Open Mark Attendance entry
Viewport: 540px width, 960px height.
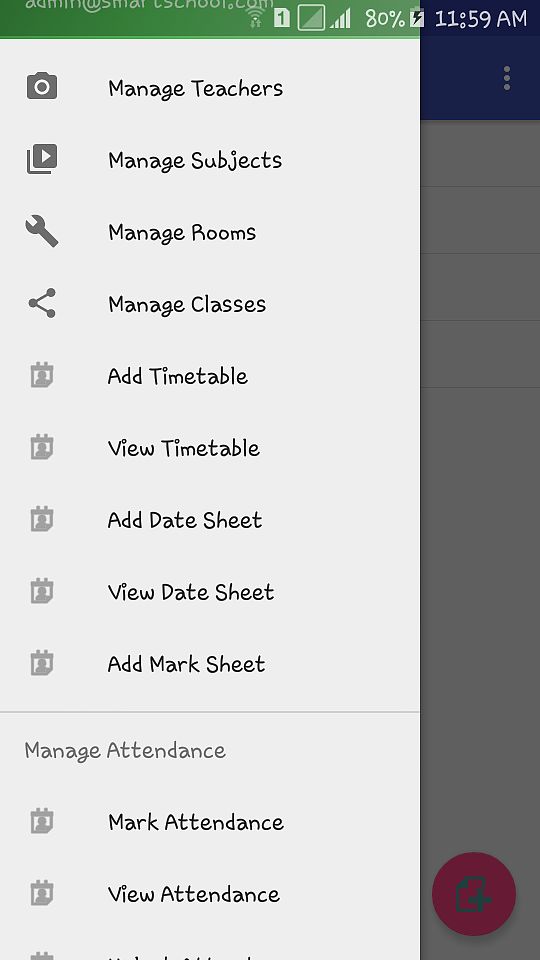pos(210,822)
